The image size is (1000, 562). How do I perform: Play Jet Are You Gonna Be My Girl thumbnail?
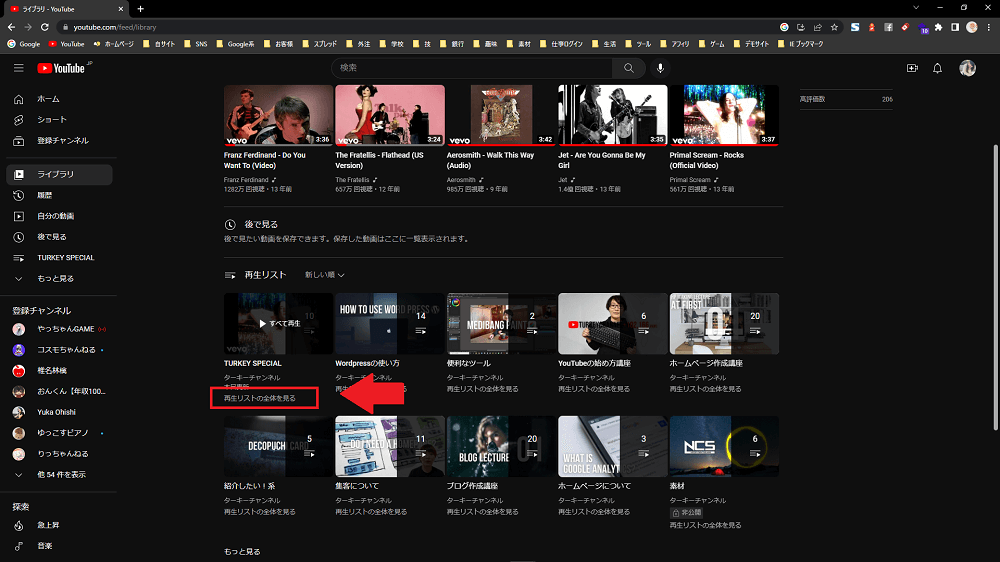pos(612,115)
